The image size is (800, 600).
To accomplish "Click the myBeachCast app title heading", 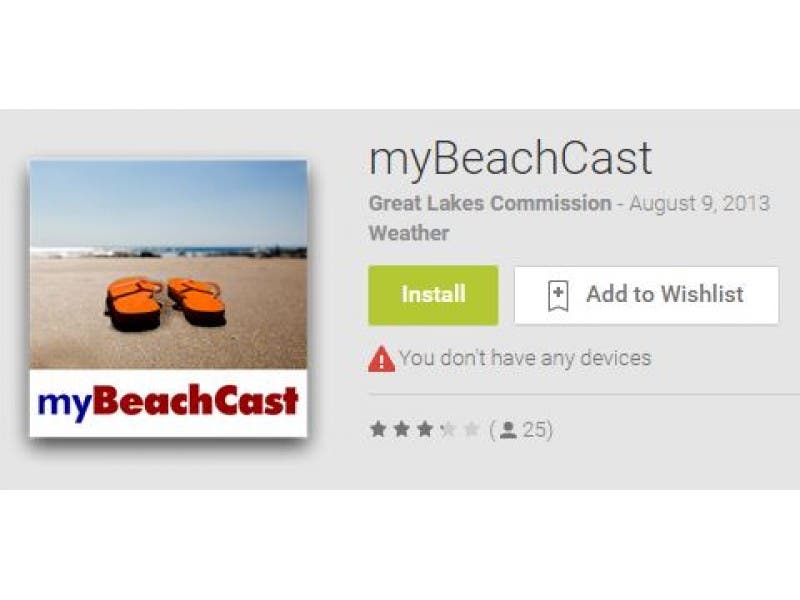I will (510, 159).
